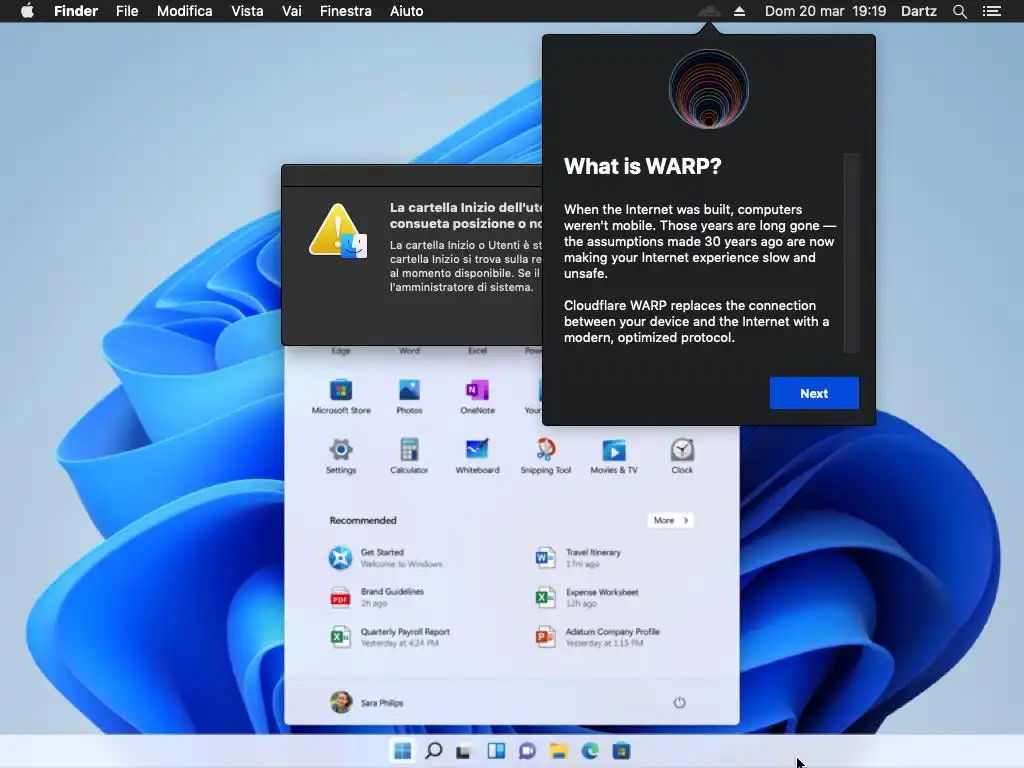This screenshot has width=1024, height=768.
Task: Open Quarterly Payroll Report spreadsheet
Action: click(x=389, y=637)
